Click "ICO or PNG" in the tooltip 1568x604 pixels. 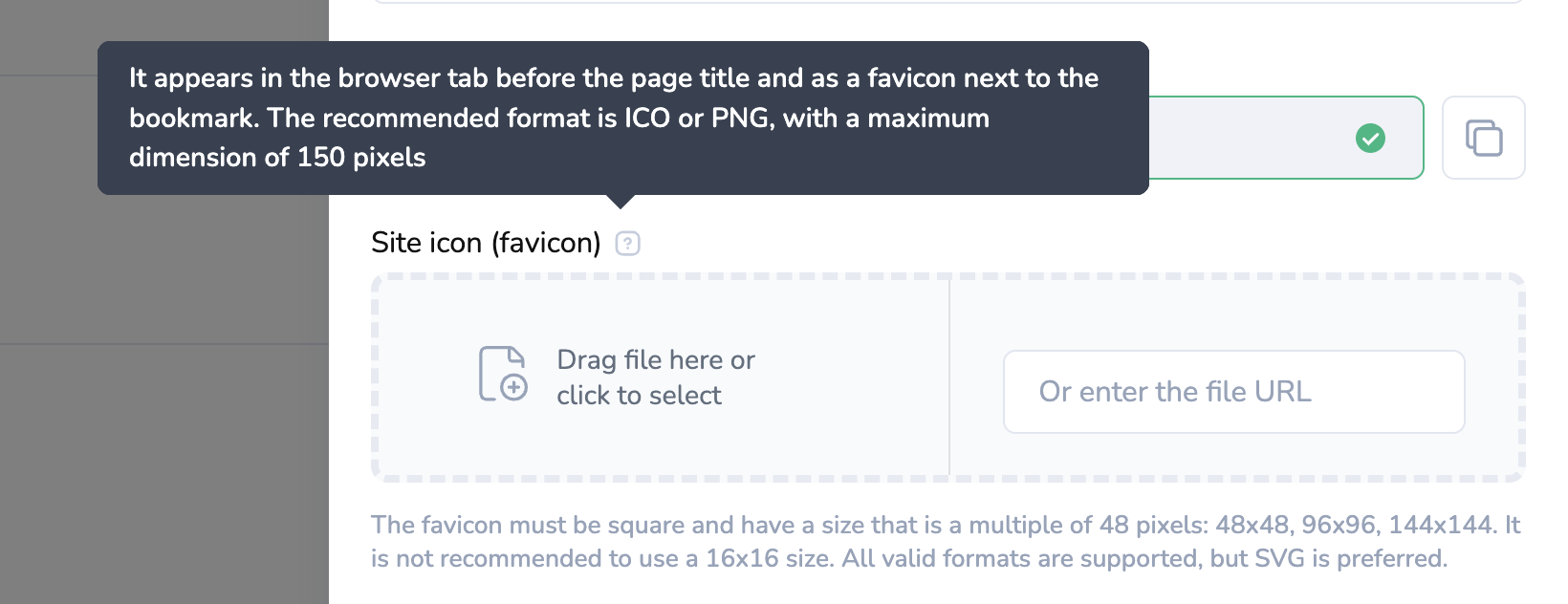coord(696,119)
